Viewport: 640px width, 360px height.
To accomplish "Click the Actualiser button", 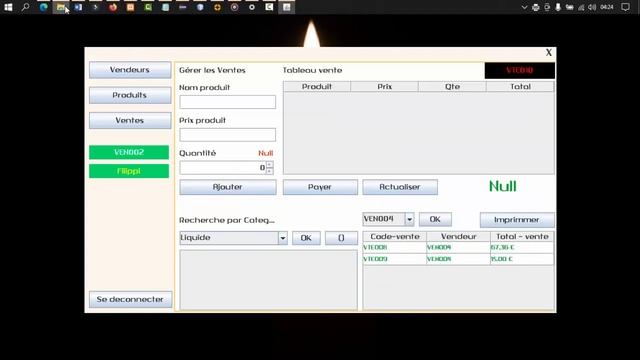I will 400,187.
